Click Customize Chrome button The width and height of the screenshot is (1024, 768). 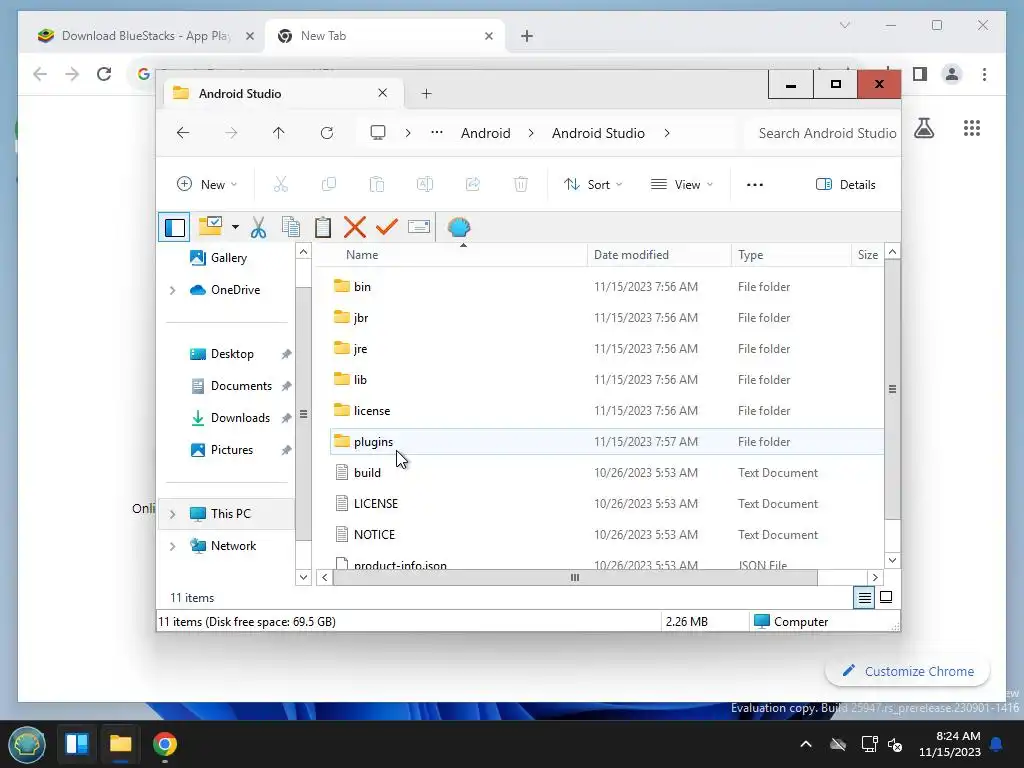pyautogui.click(x=908, y=671)
